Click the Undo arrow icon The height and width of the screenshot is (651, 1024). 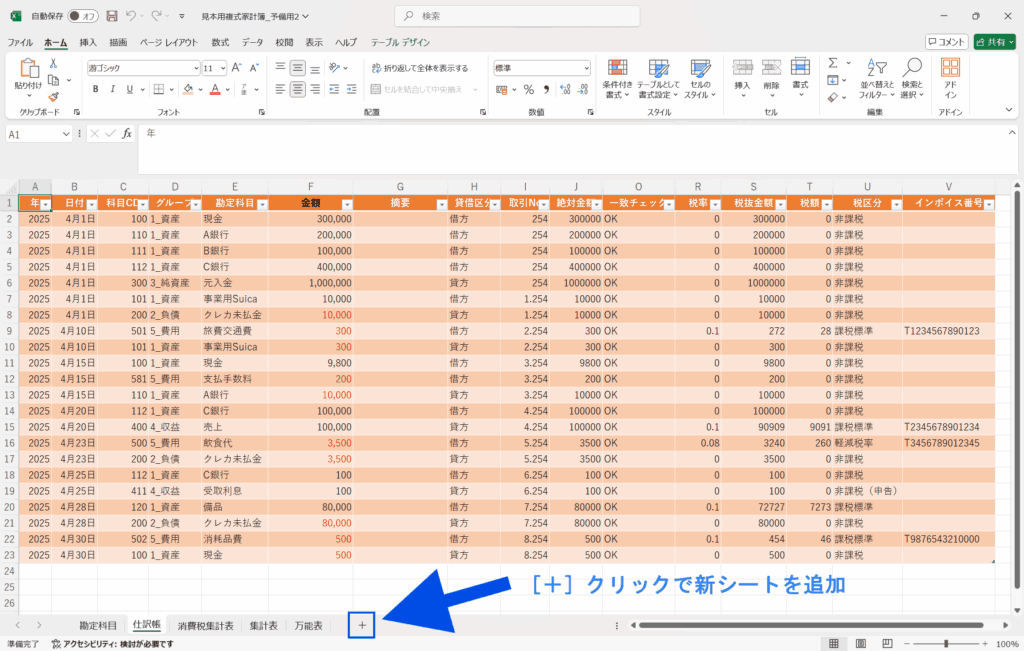131,16
